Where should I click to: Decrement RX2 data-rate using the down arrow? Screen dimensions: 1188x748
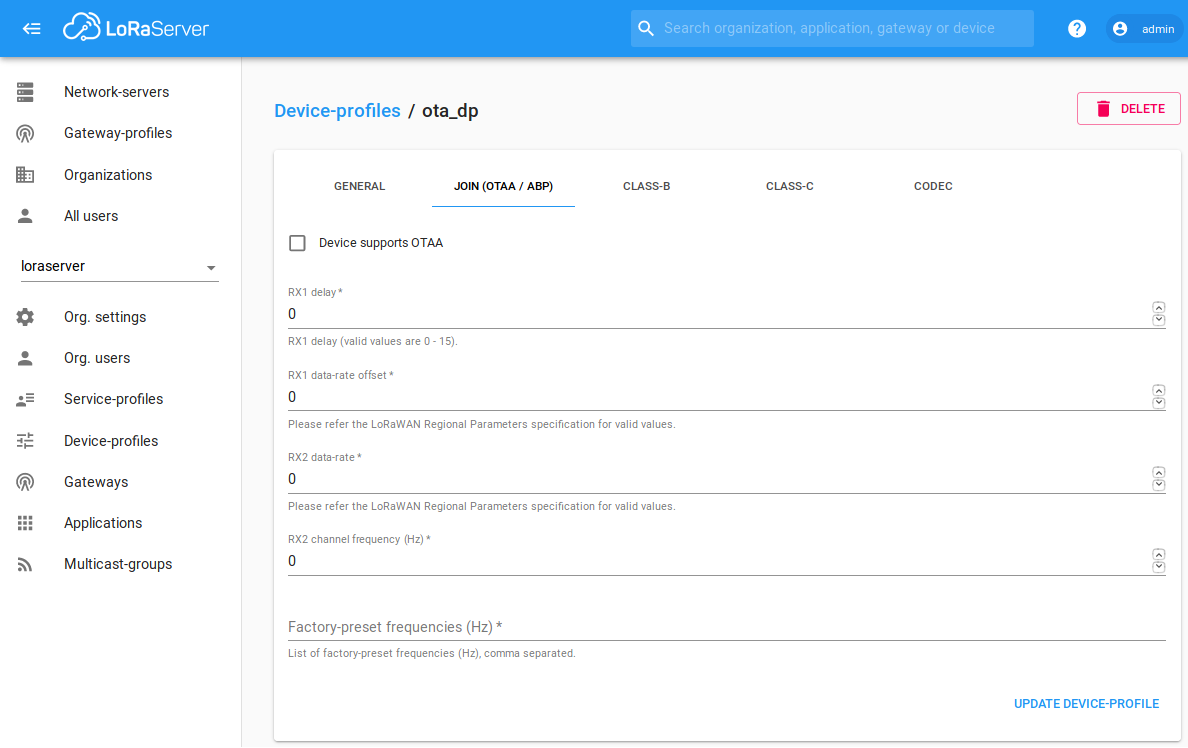(1158, 485)
